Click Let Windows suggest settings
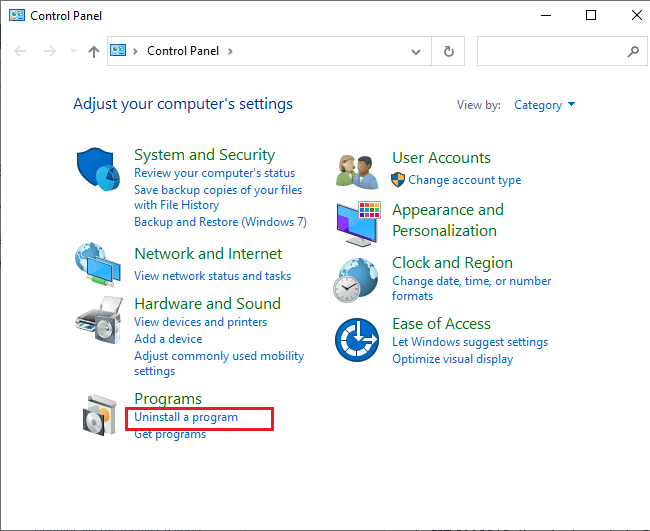Screen dimensions: 650x531 point(470,342)
